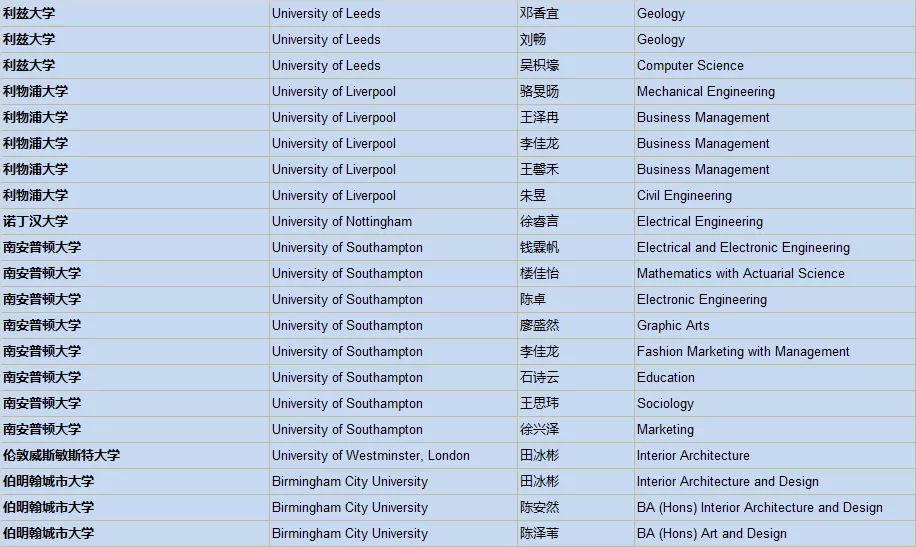Click the student name '王泽冉'
The width and height of the screenshot is (916, 547).
click(x=539, y=117)
